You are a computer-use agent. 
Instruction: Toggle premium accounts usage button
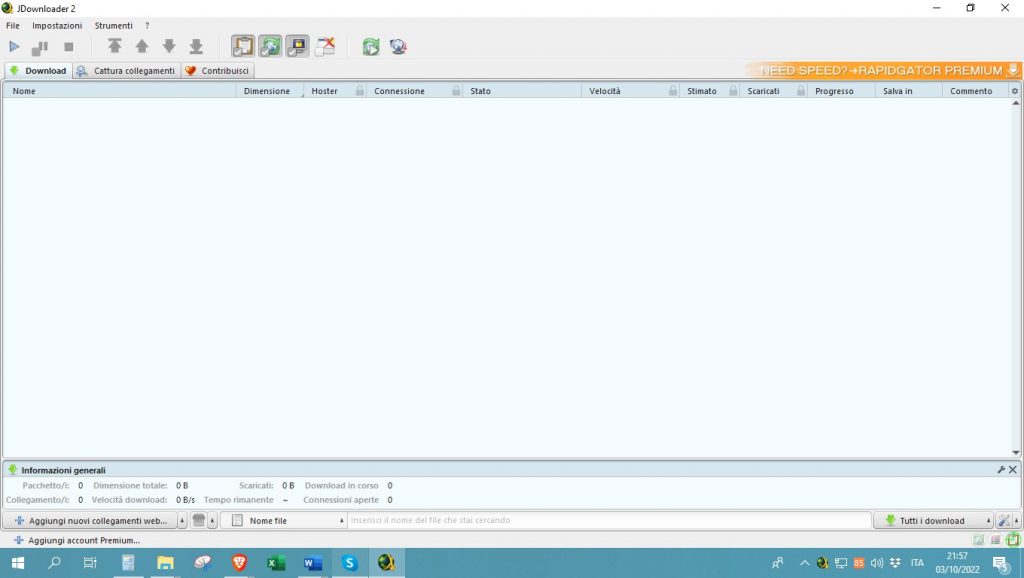(297, 47)
